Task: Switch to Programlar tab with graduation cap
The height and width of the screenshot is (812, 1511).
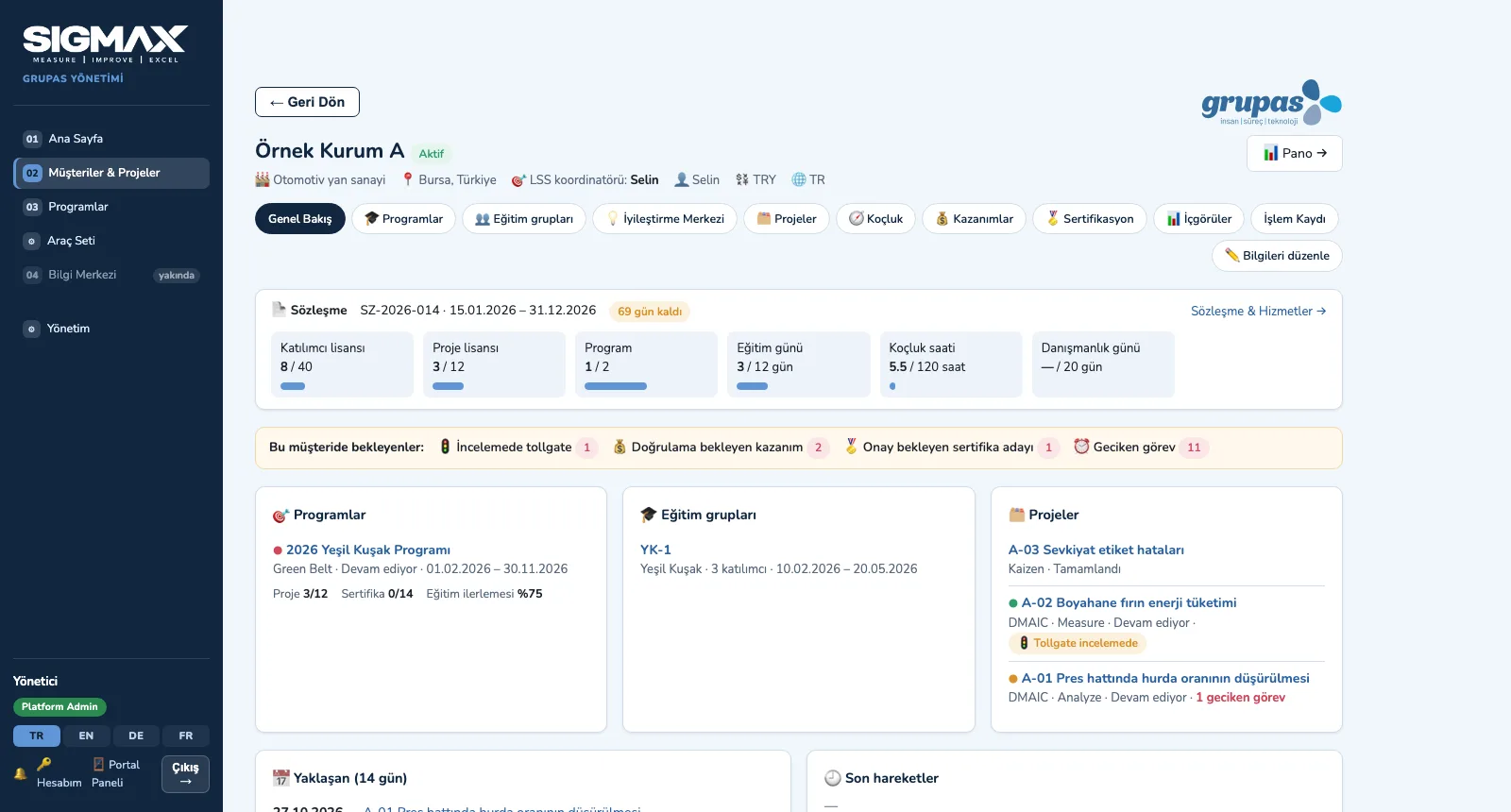Action: 403,219
